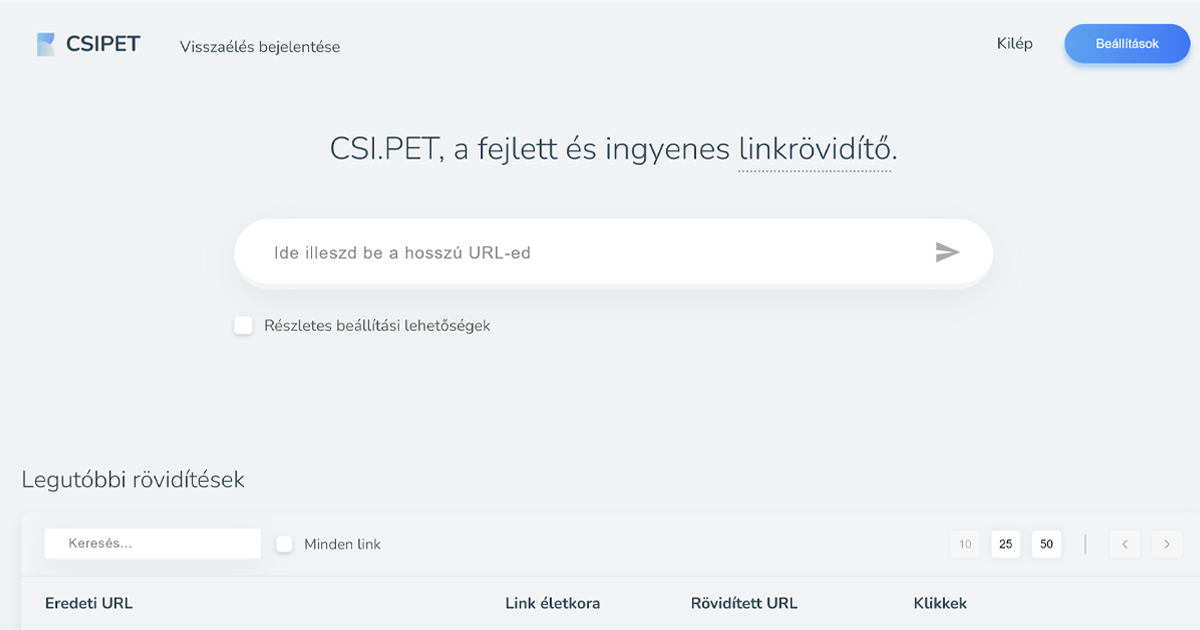Show 25 links per page
1200x630 pixels.
coord(1006,544)
